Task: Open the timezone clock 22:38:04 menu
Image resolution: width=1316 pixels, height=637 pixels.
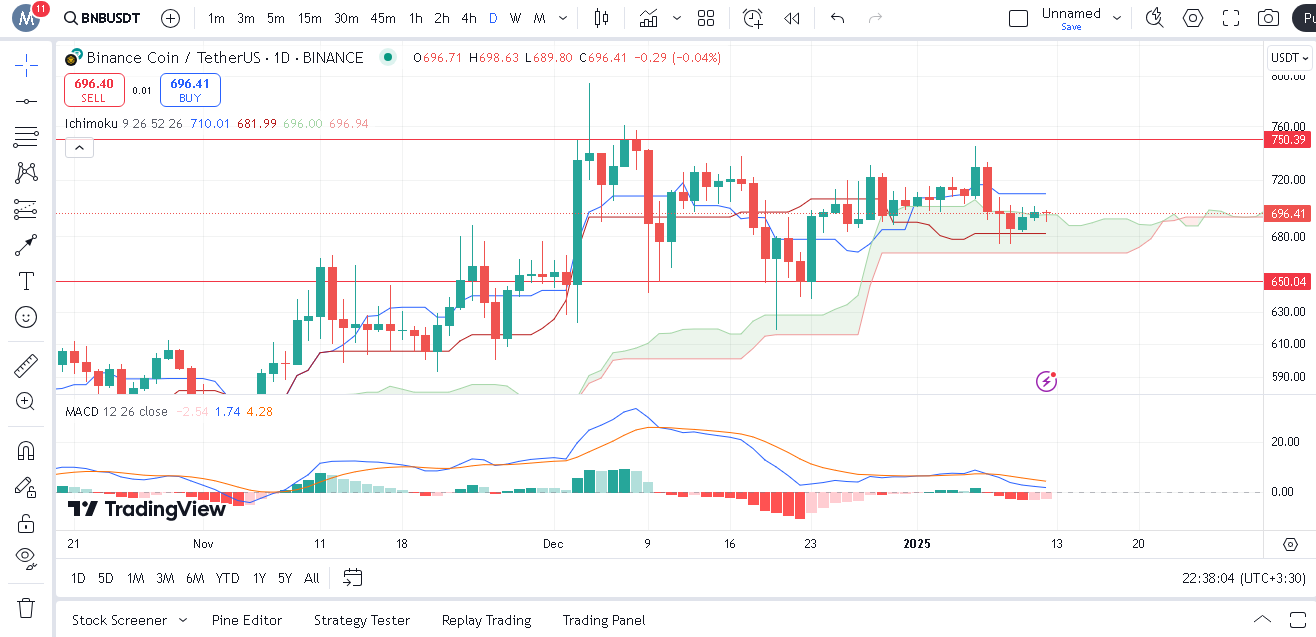Action: [1246, 578]
